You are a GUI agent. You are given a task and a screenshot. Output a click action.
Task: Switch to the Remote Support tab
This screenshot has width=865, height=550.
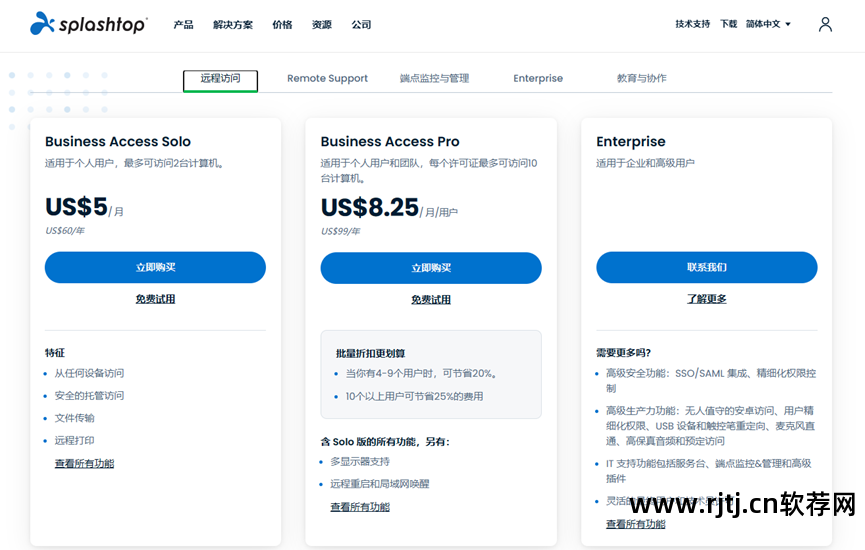[x=327, y=78]
